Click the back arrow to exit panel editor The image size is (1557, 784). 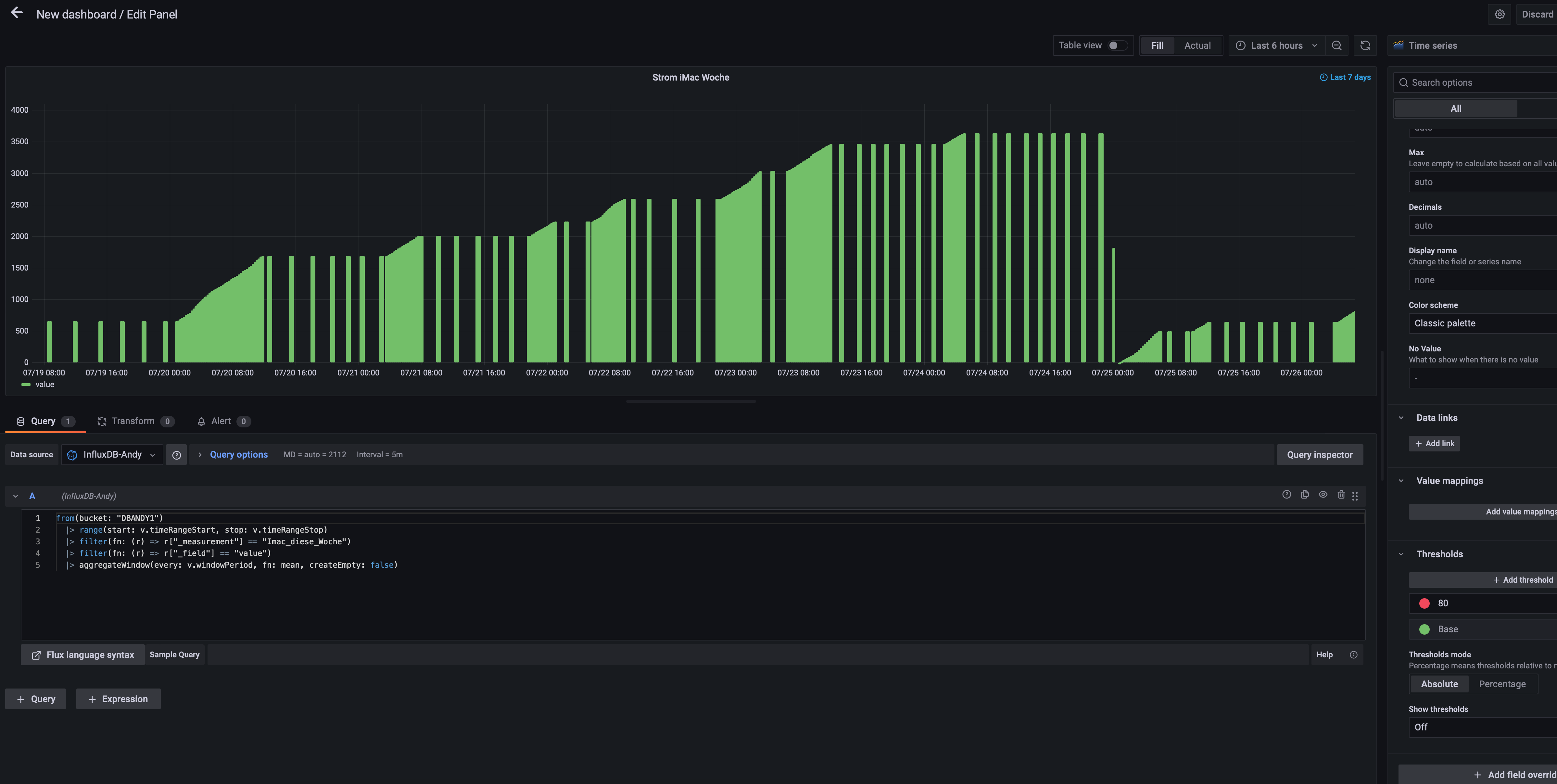17,13
